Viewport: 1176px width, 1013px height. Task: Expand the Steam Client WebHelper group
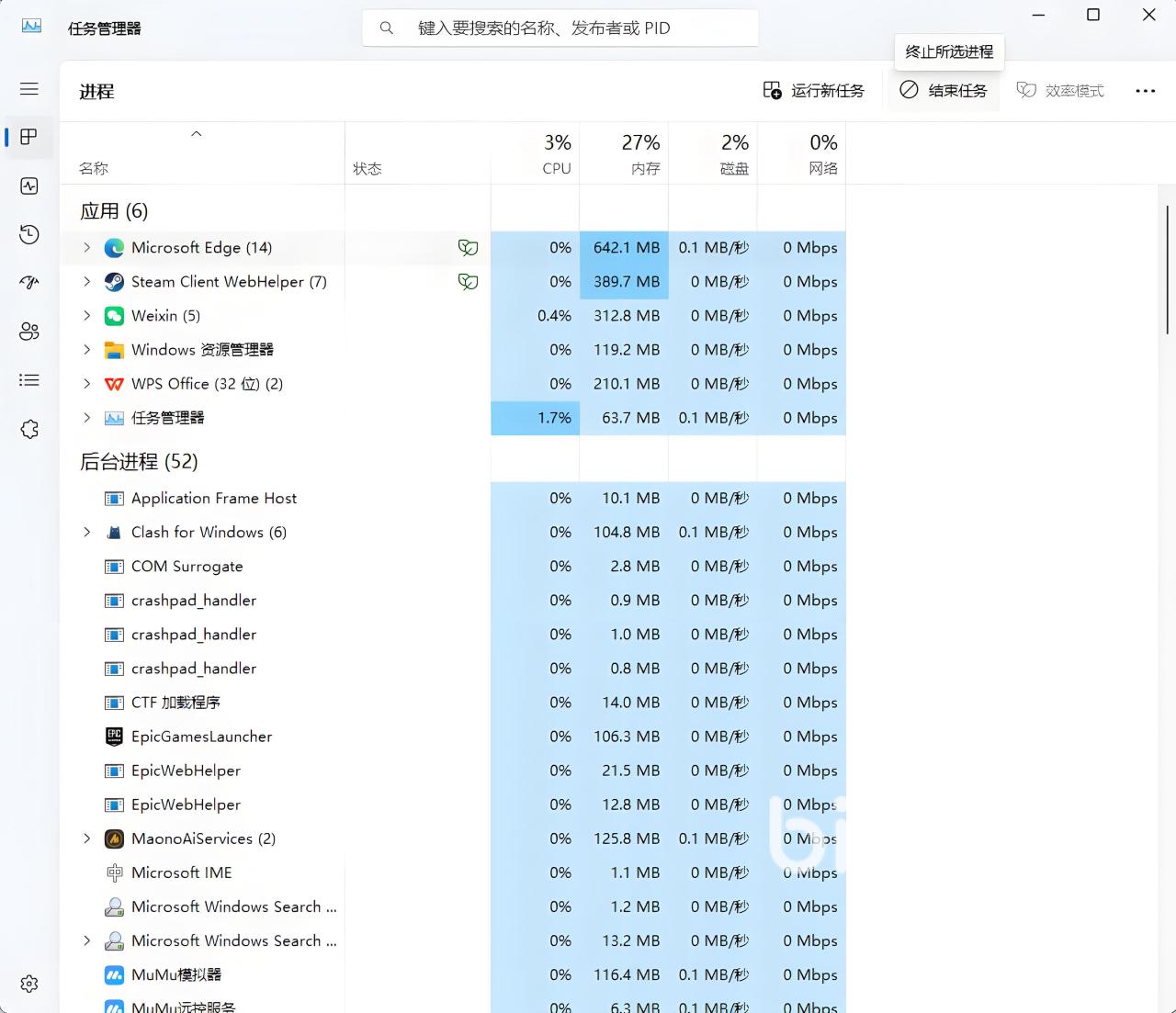[87, 282]
